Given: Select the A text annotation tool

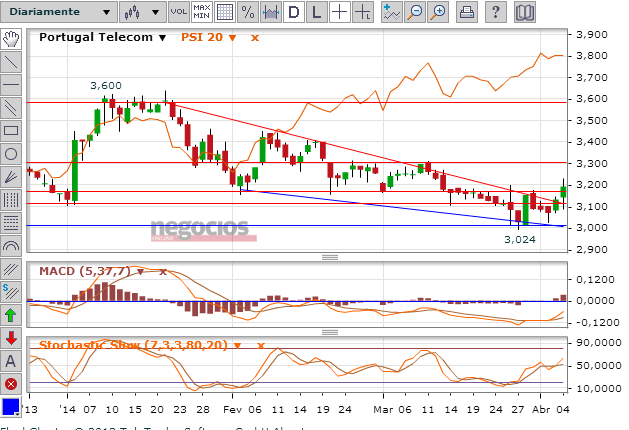Looking at the screenshot, I should coord(11,361).
